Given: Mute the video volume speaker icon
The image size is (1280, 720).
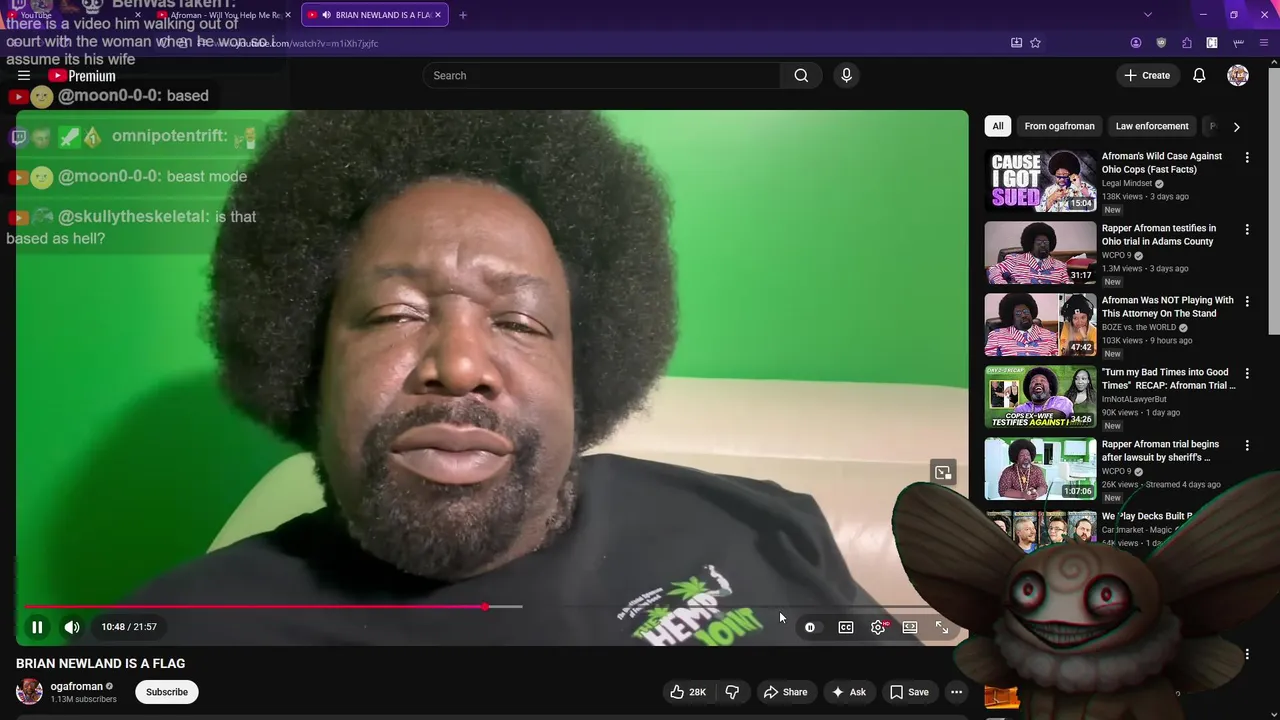Looking at the screenshot, I should point(72,627).
